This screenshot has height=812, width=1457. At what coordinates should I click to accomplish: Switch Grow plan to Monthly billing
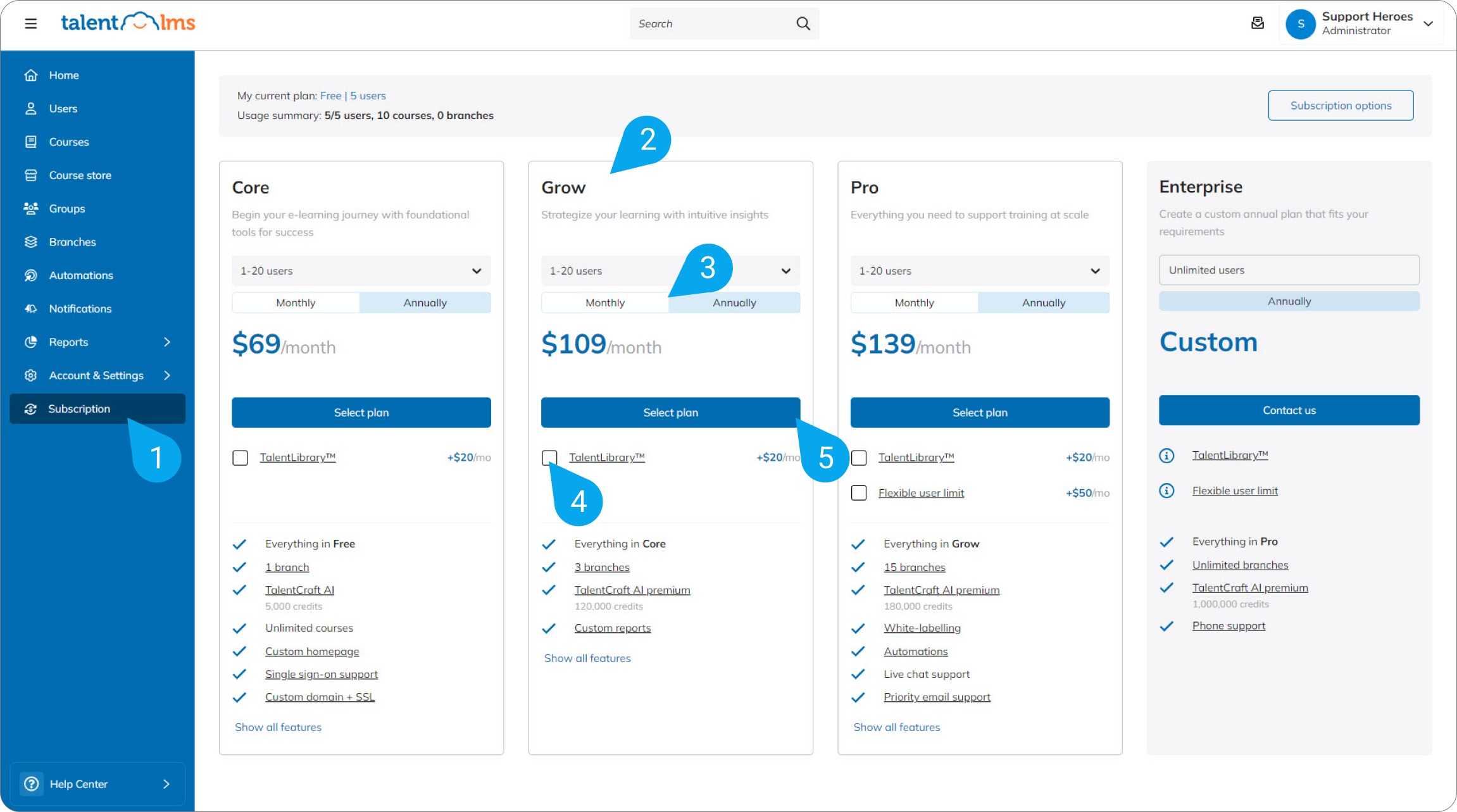(x=604, y=302)
